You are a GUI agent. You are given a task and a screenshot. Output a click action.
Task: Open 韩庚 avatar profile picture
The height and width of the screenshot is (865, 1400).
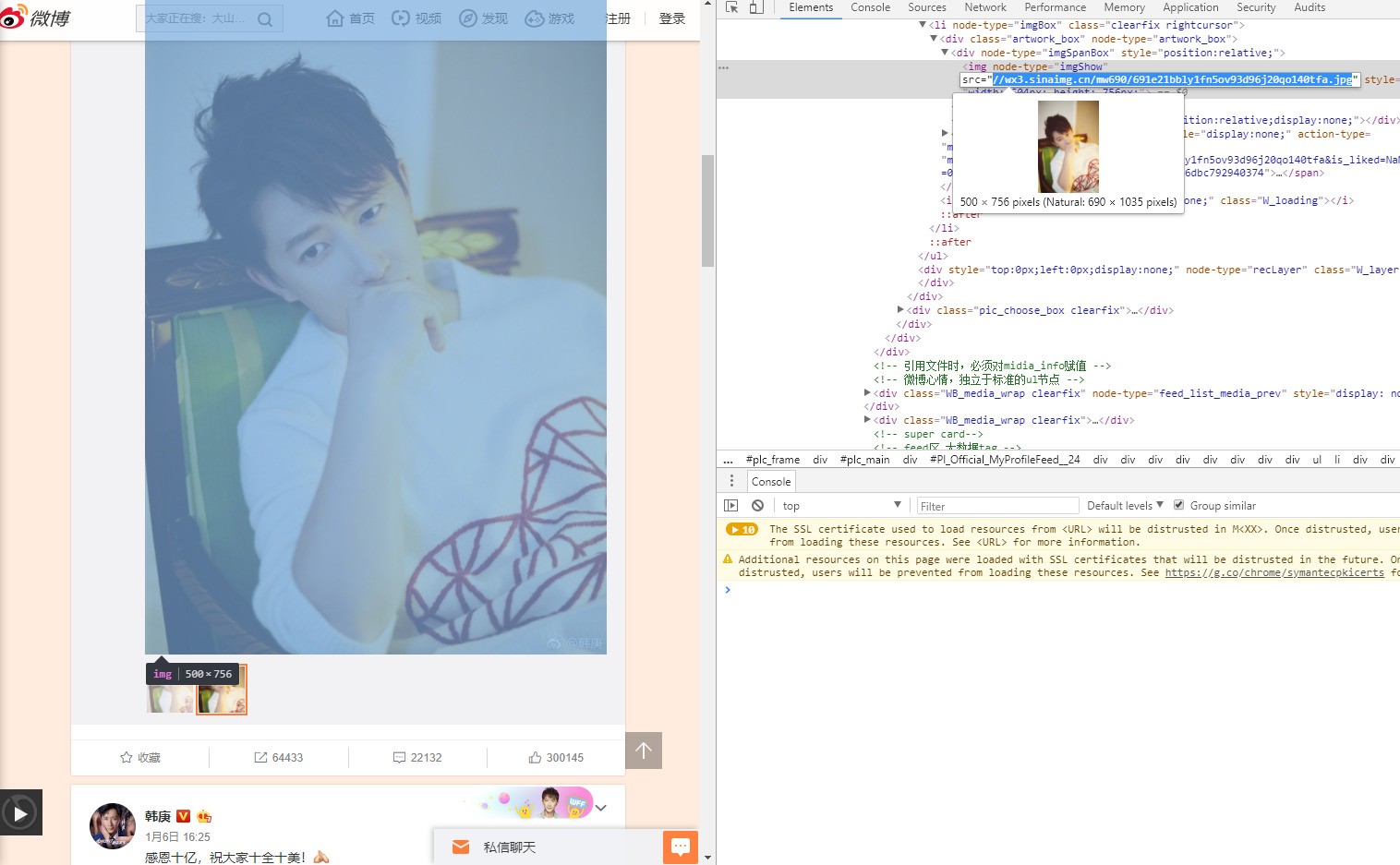(x=113, y=825)
